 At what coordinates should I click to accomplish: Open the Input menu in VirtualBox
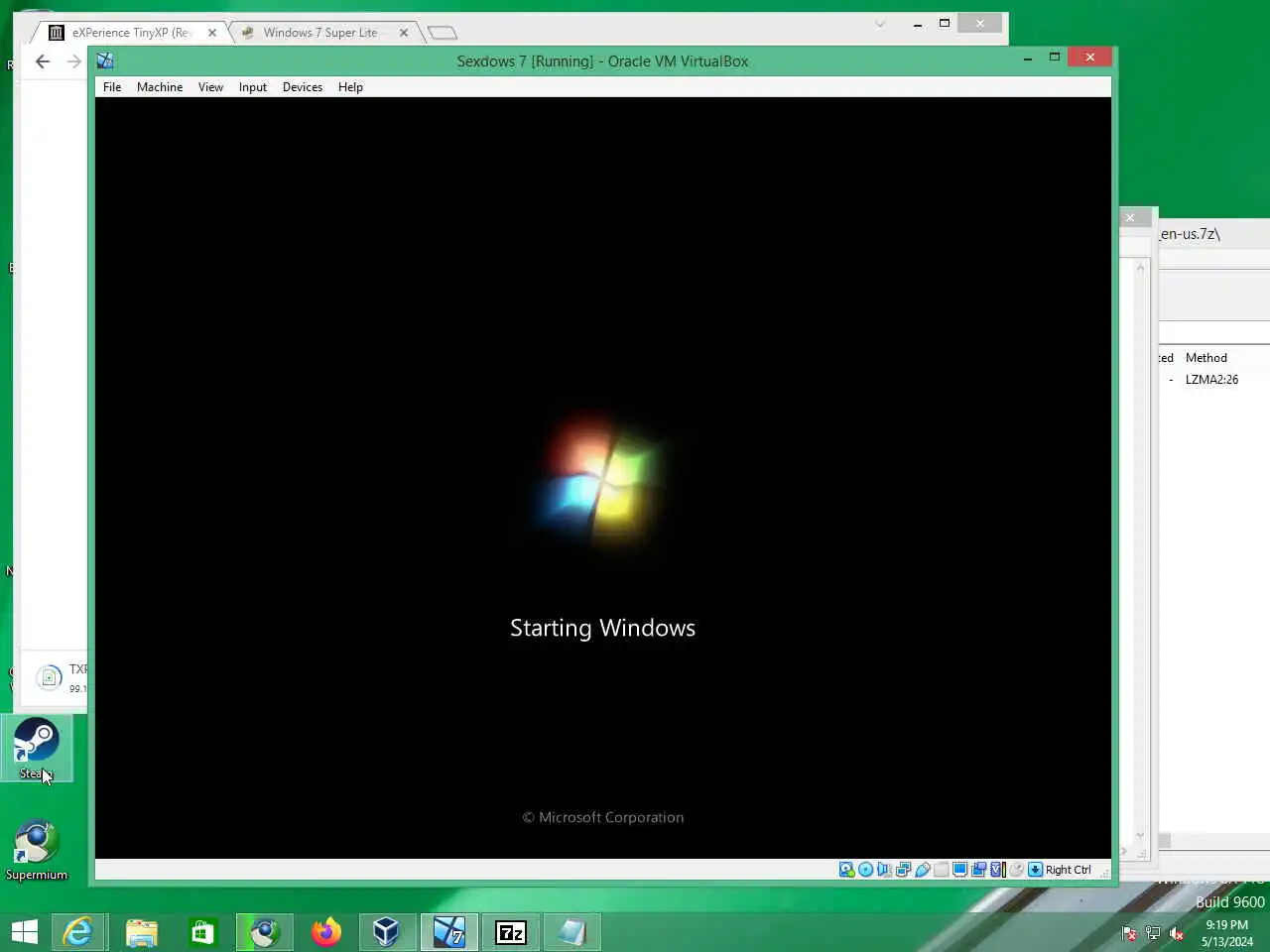coord(253,87)
